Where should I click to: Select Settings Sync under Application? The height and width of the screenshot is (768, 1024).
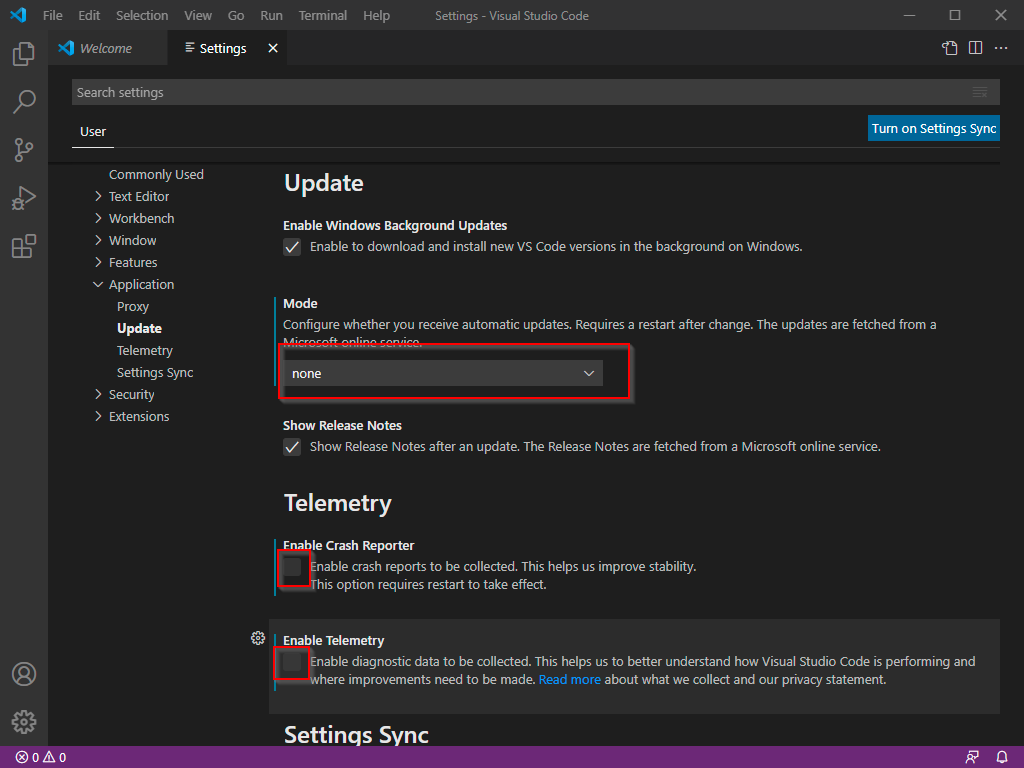click(155, 372)
